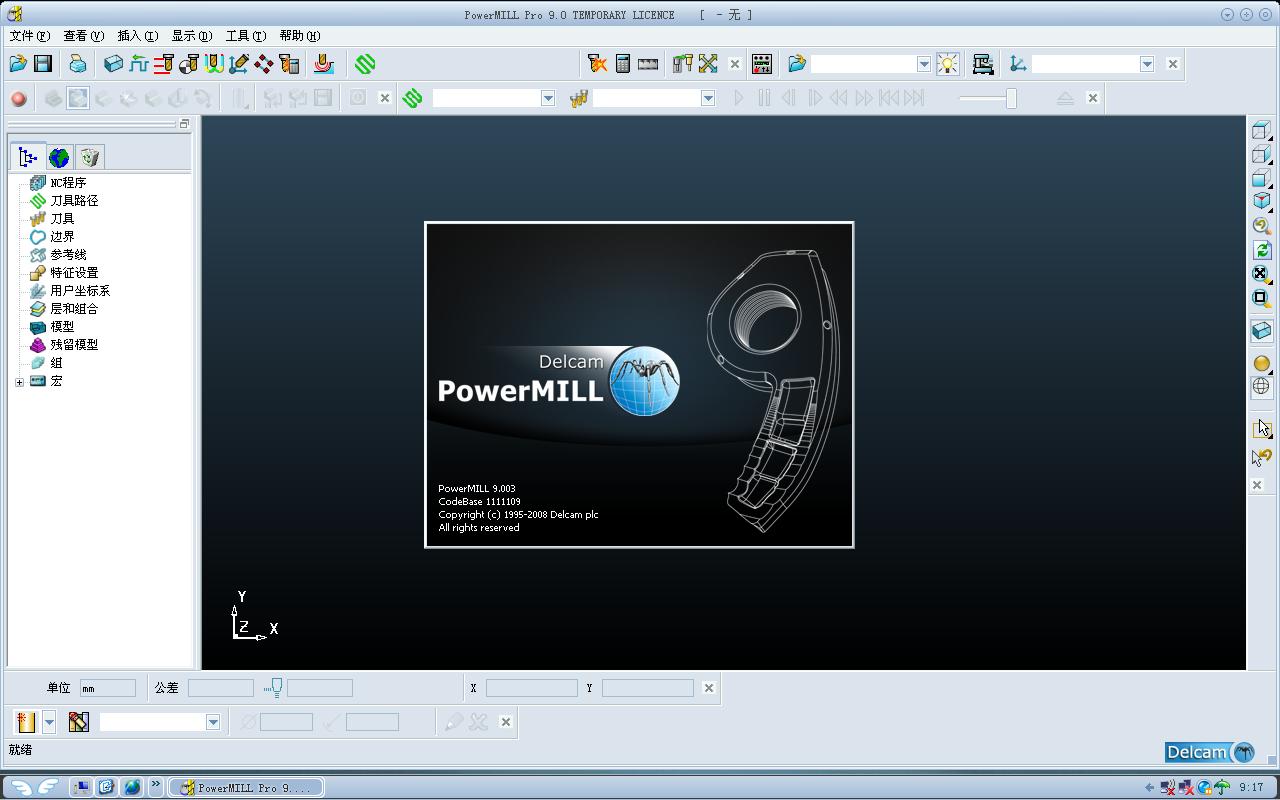This screenshot has width=1280, height=800.
Task: Start simulation with the play button
Action: tap(739, 98)
